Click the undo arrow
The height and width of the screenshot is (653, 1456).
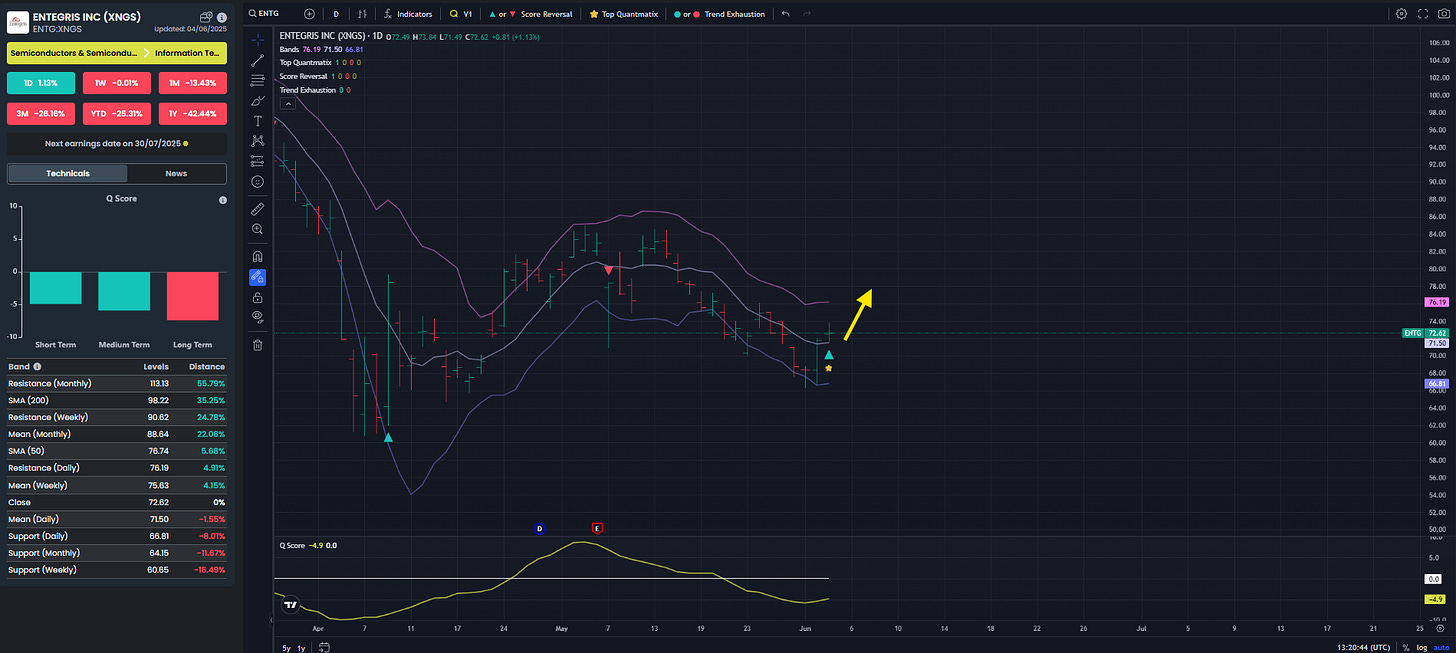click(786, 14)
